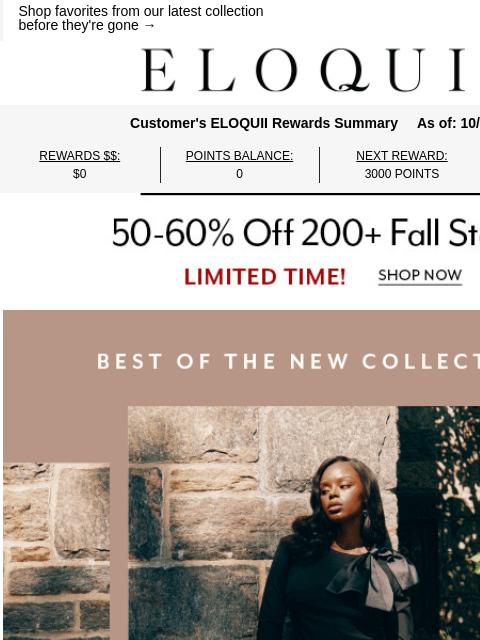Click the arrow after 'before they're gone'
The image size is (480, 640).
[x=149, y=25]
